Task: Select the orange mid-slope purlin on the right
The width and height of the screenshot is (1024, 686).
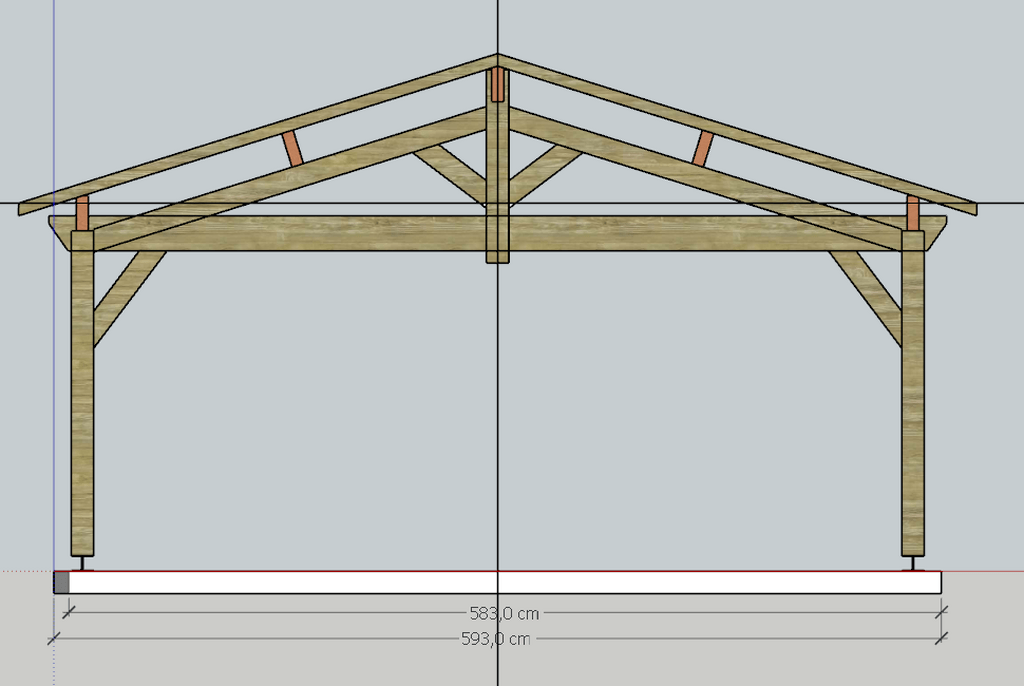Action: pyautogui.click(x=703, y=148)
